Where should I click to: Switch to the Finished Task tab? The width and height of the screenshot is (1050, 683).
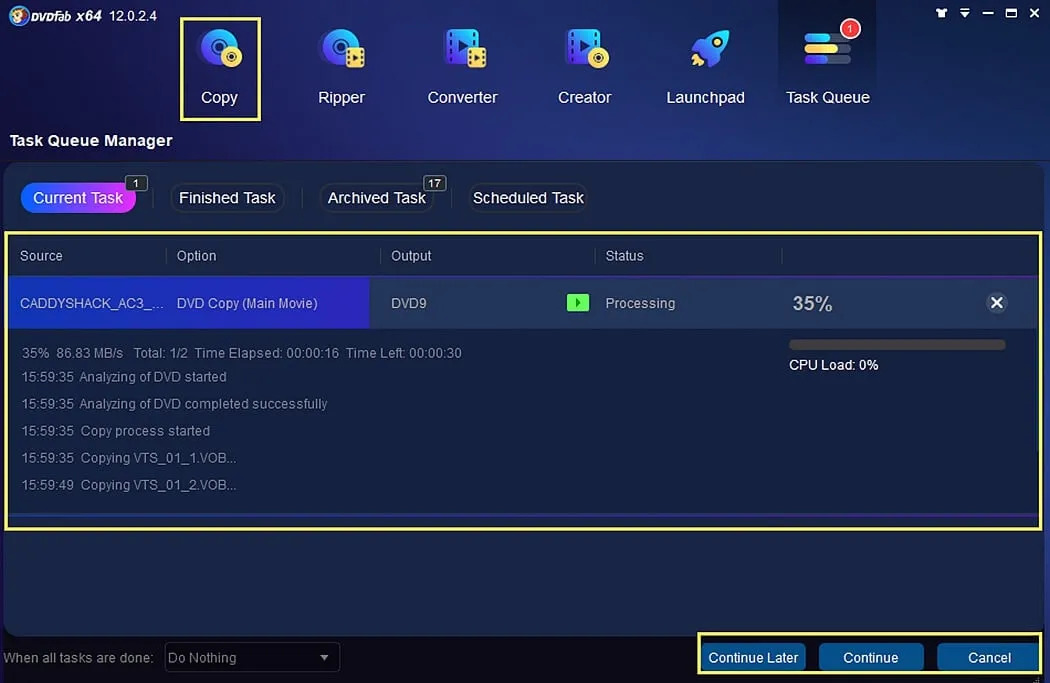(x=227, y=198)
